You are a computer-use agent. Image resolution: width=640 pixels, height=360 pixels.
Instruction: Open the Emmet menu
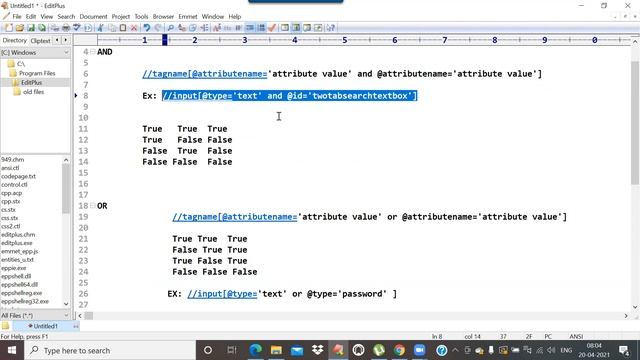(x=188, y=16)
